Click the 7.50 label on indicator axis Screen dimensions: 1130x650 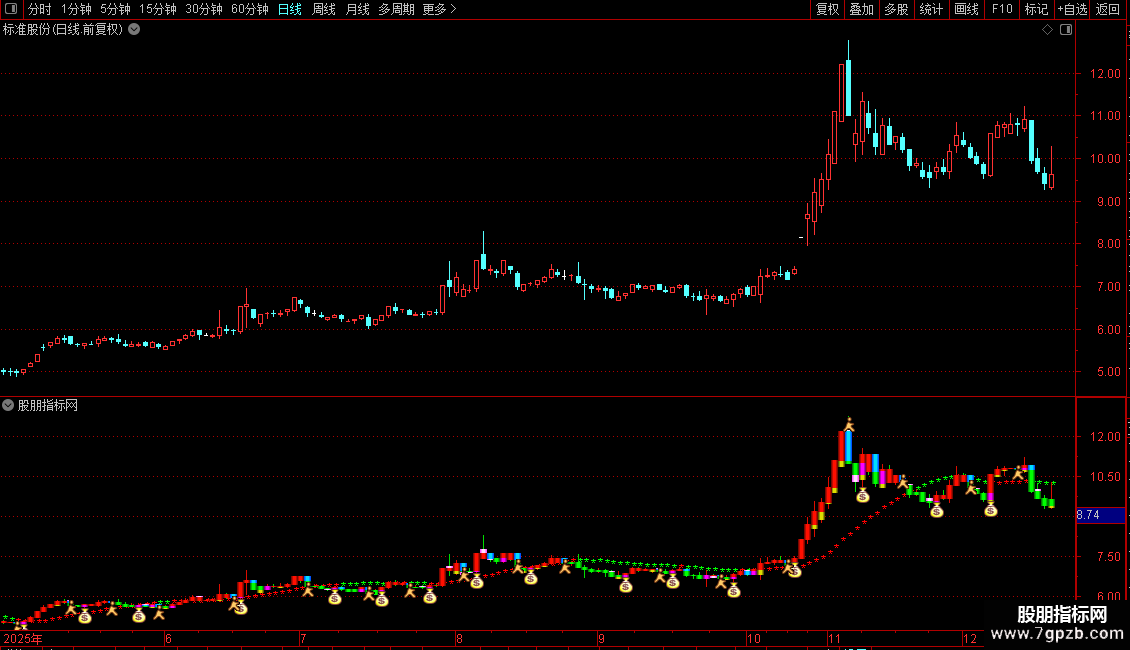pyautogui.click(x=1108, y=556)
